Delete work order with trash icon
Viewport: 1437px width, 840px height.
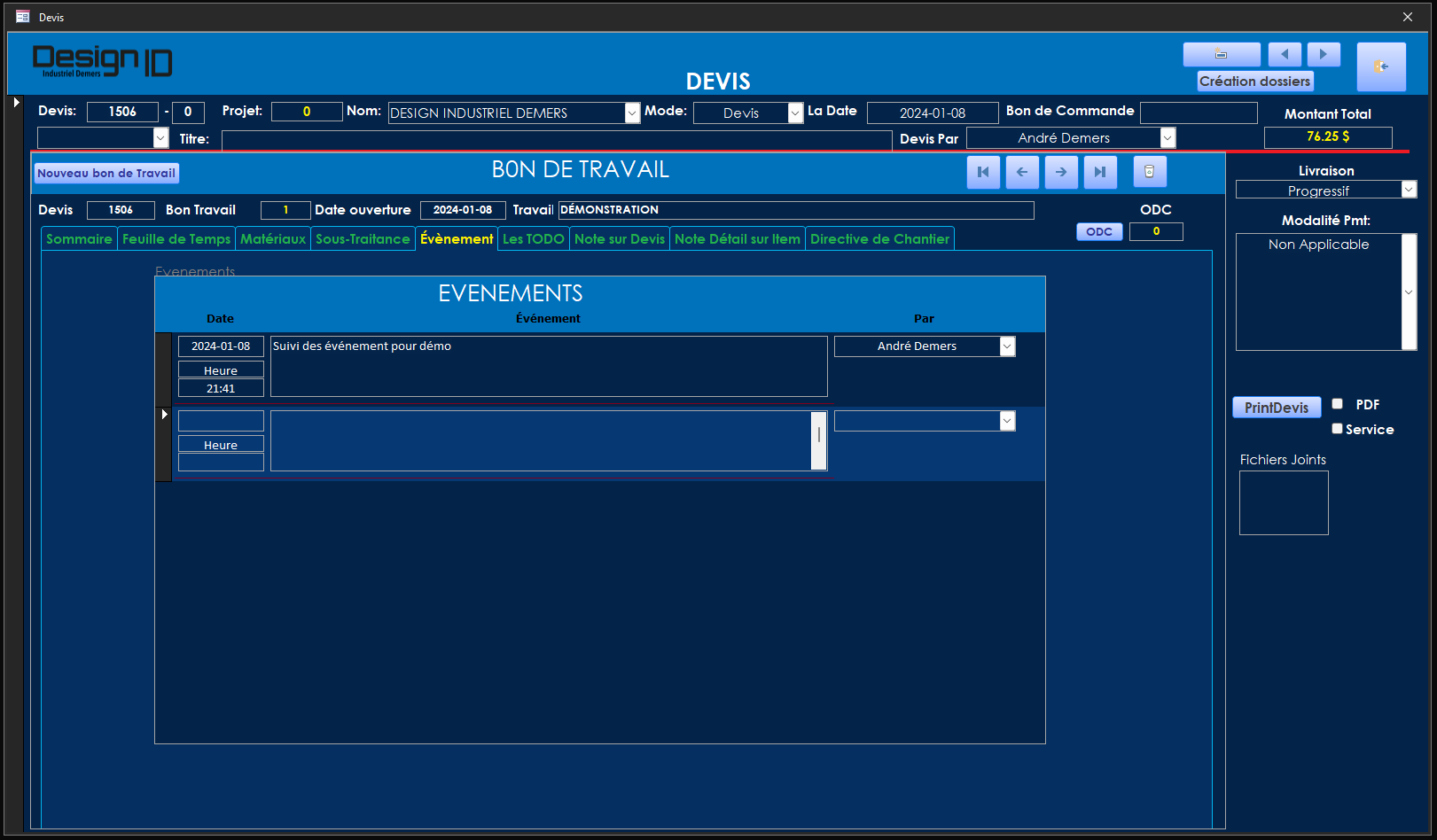pos(1149,172)
